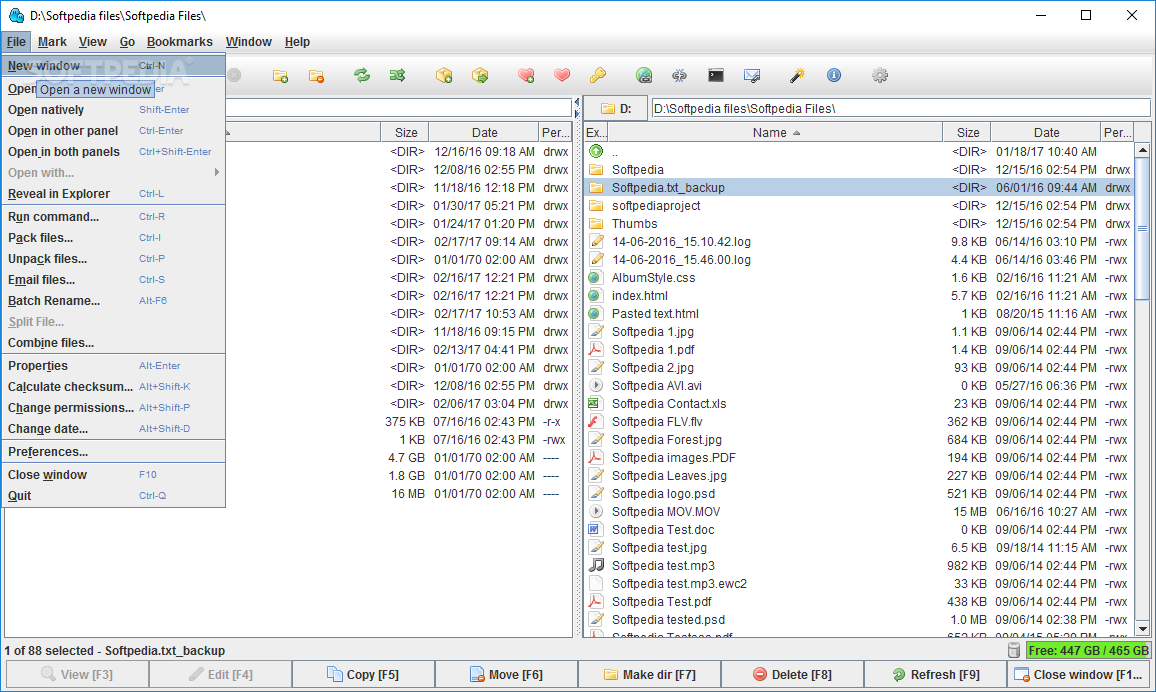Open the View menu
Image resolution: width=1156 pixels, height=692 pixels.
tap(93, 42)
